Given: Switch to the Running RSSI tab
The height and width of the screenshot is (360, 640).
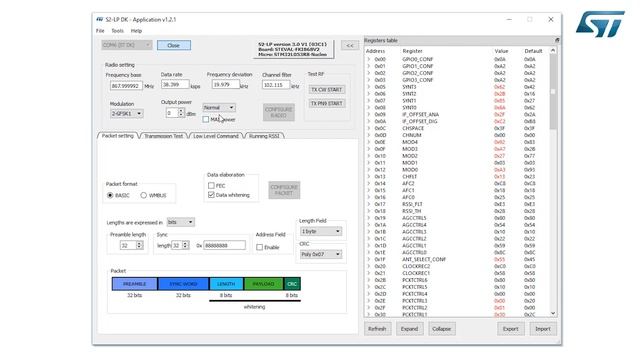Looking at the screenshot, I should pyautogui.click(x=264, y=136).
